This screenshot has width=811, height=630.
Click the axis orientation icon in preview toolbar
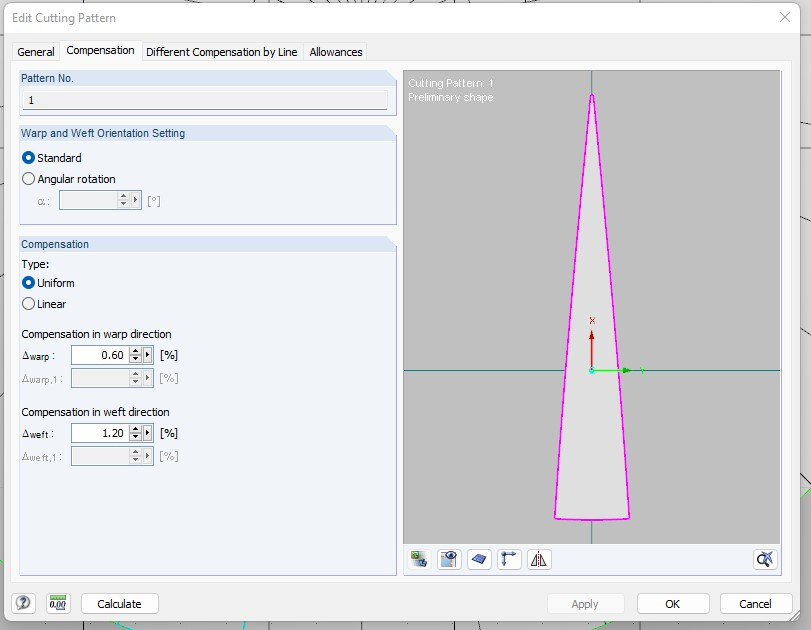click(509, 560)
